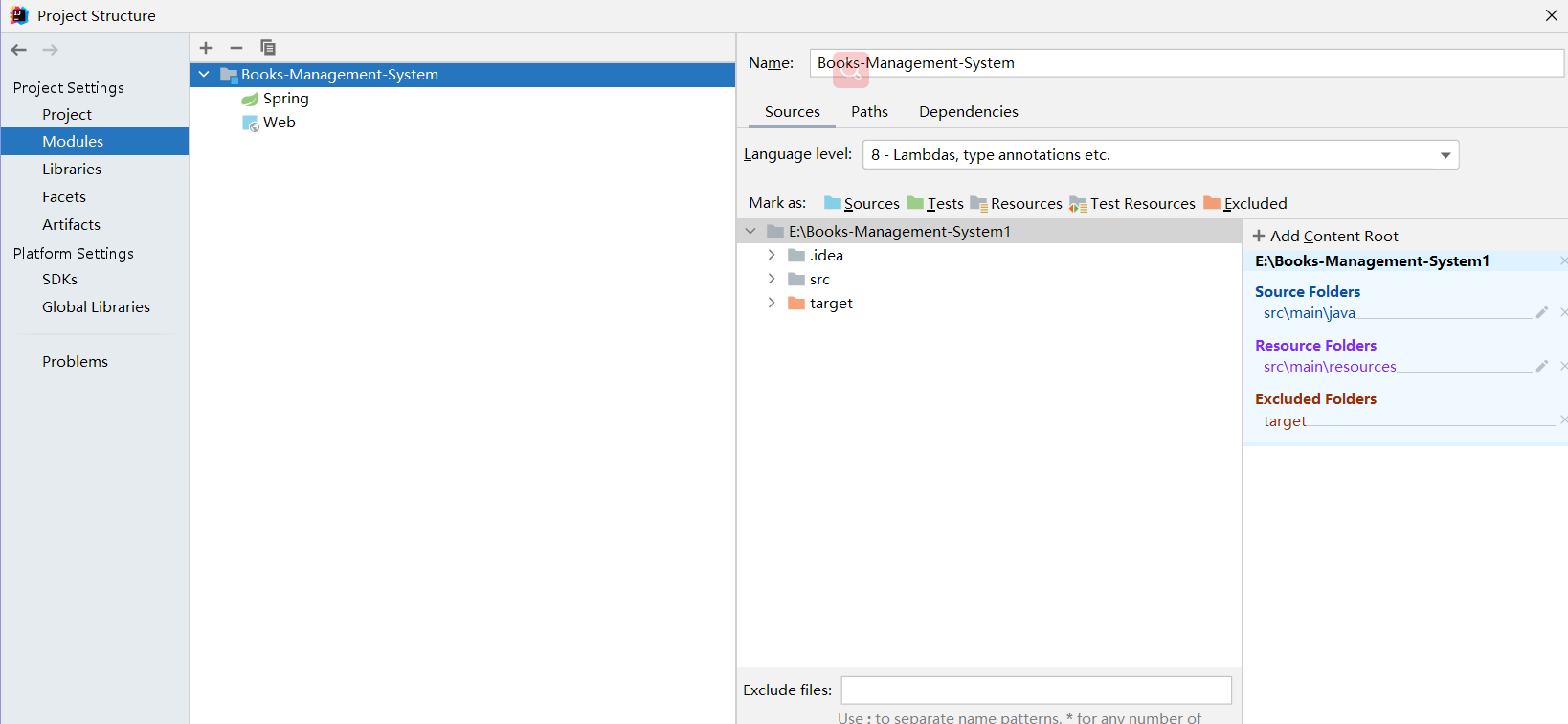Mark folder as Tests
The width and height of the screenshot is (1568, 724).
point(935,203)
